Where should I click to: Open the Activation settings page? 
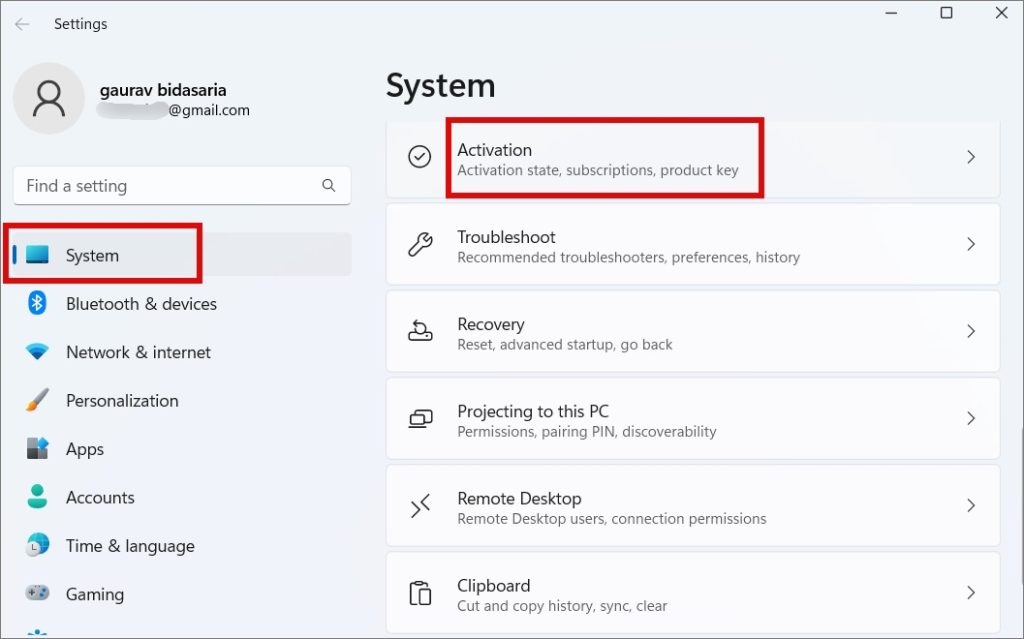[693, 157]
